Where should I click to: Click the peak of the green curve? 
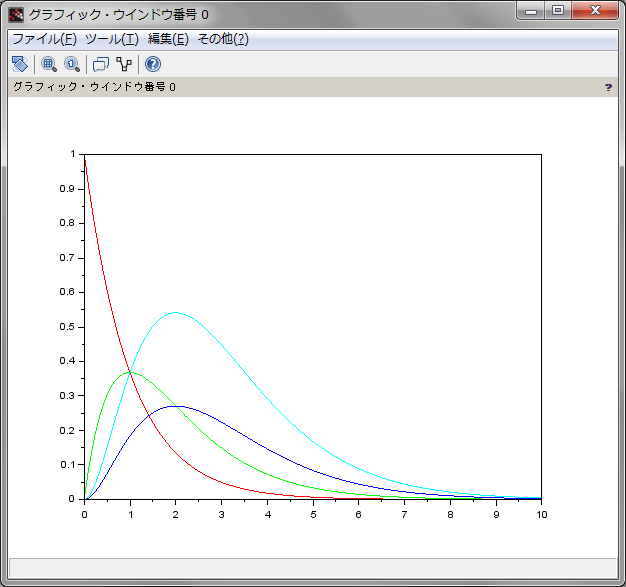click(130, 372)
